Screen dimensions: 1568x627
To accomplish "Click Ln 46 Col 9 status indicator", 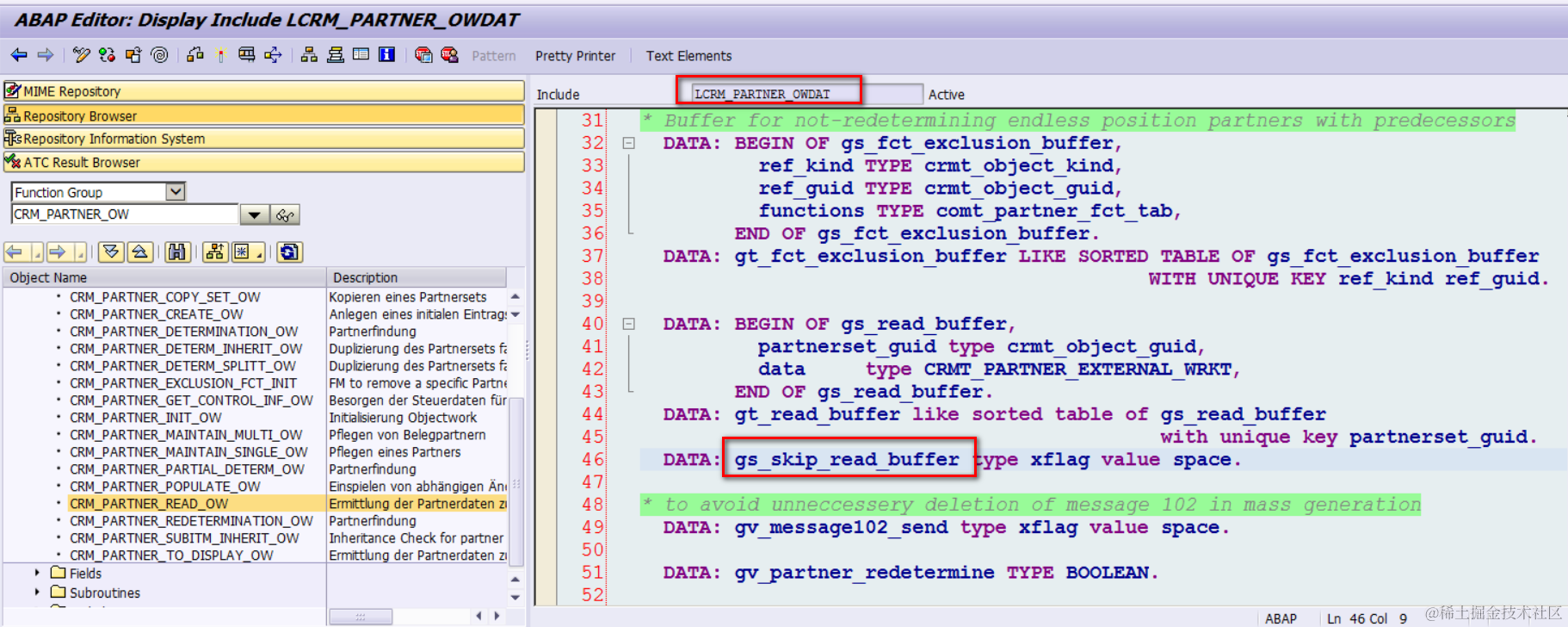I will [x=1367, y=618].
